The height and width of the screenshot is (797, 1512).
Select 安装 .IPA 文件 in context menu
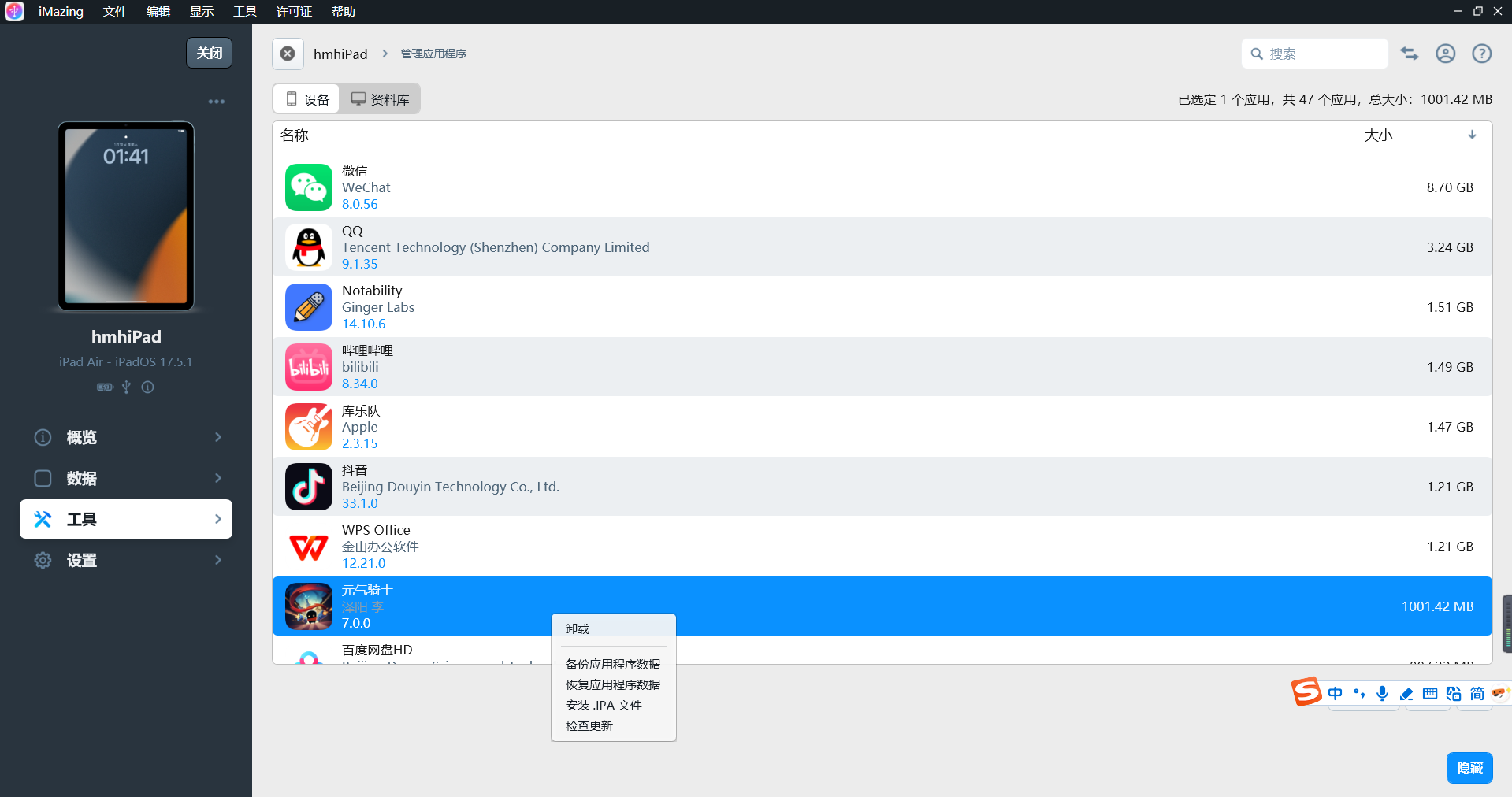point(604,705)
